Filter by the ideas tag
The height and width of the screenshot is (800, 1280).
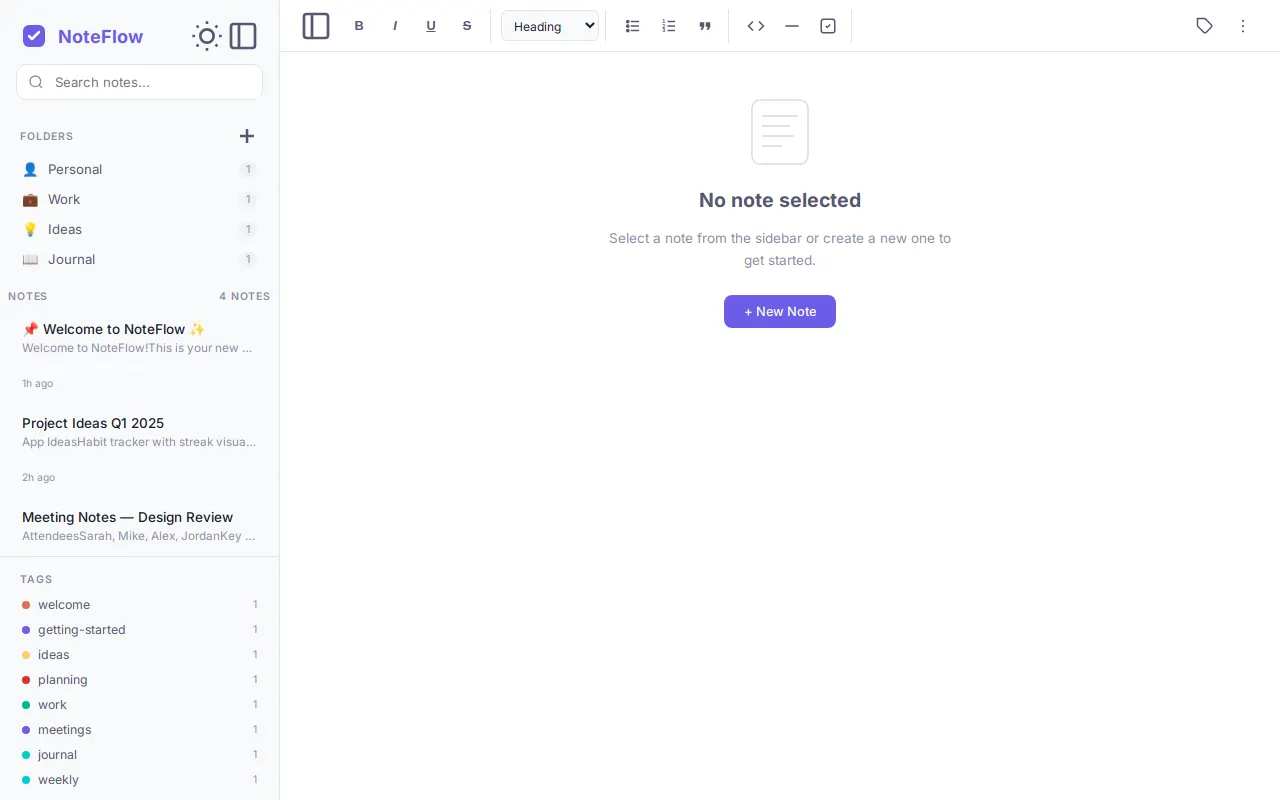(140, 655)
